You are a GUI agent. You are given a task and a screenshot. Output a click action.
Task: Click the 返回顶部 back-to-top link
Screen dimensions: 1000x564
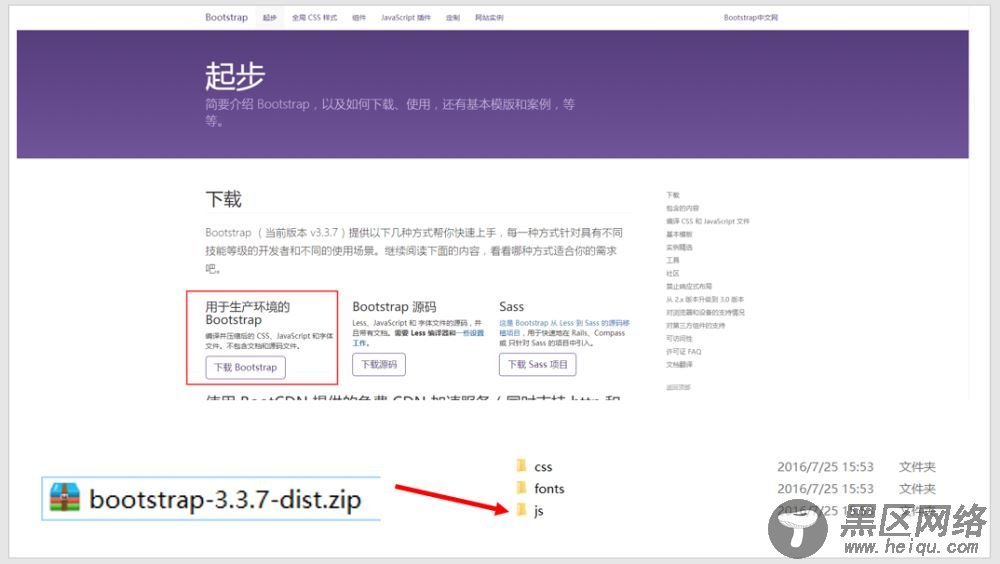coord(678,387)
